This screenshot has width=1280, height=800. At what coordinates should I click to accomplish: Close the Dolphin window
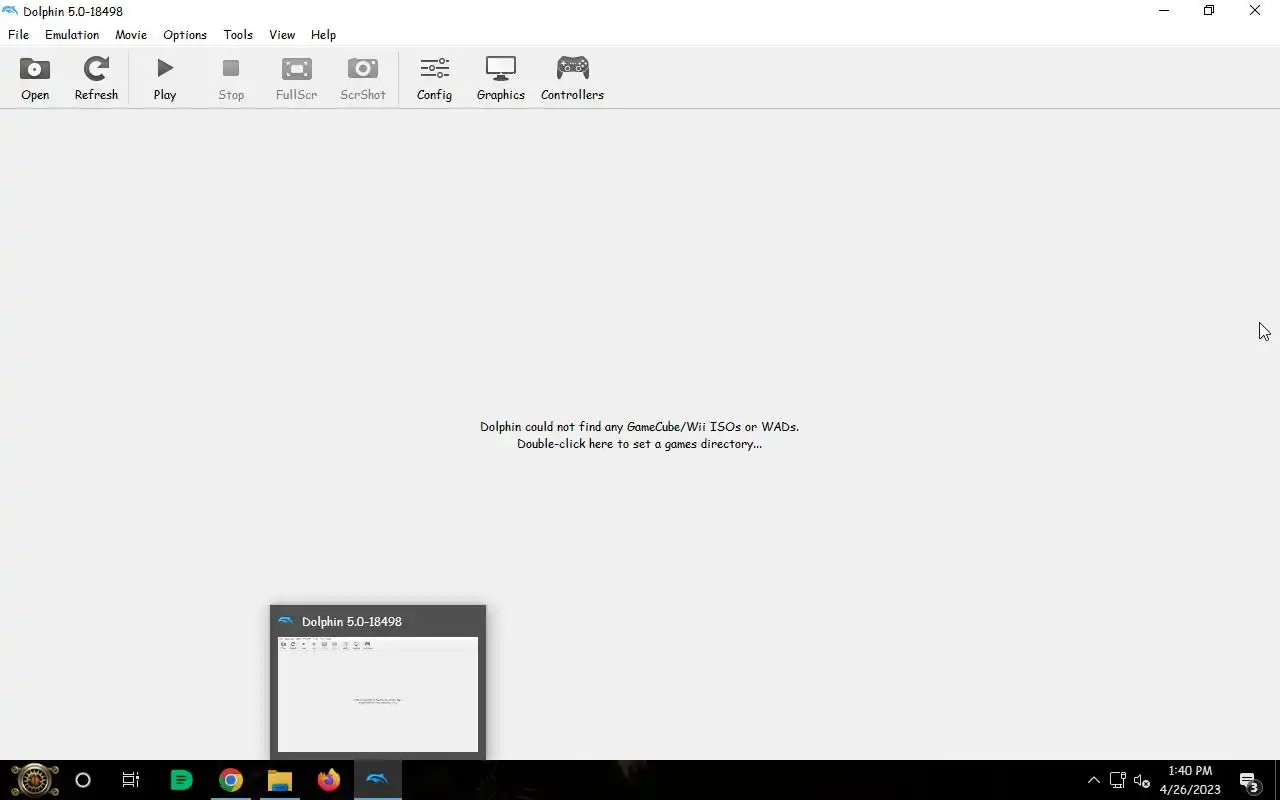tap(1255, 11)
